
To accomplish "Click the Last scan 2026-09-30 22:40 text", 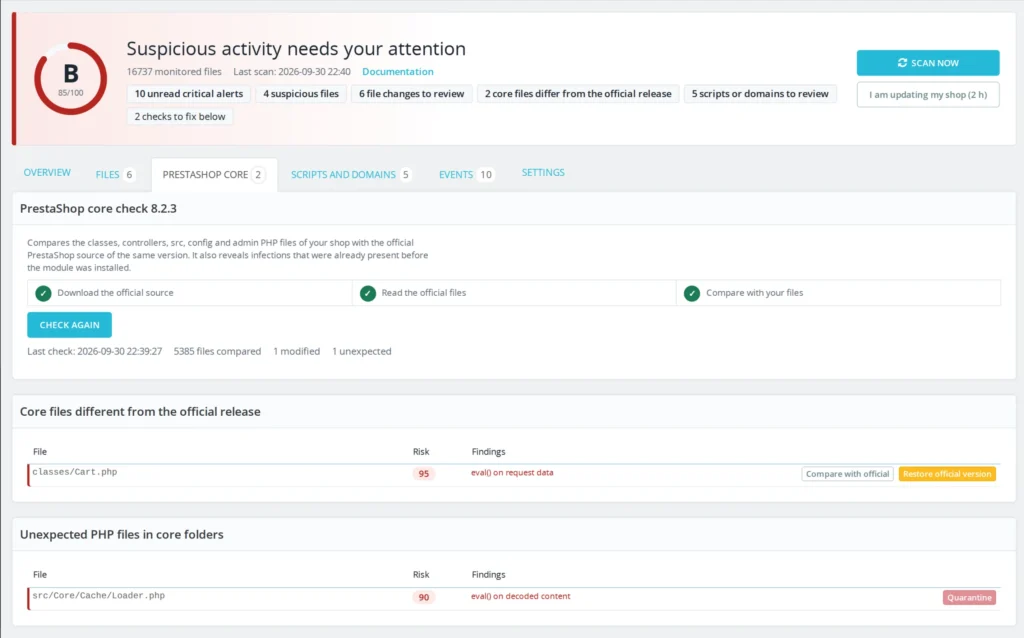I will tap(292, 72).
